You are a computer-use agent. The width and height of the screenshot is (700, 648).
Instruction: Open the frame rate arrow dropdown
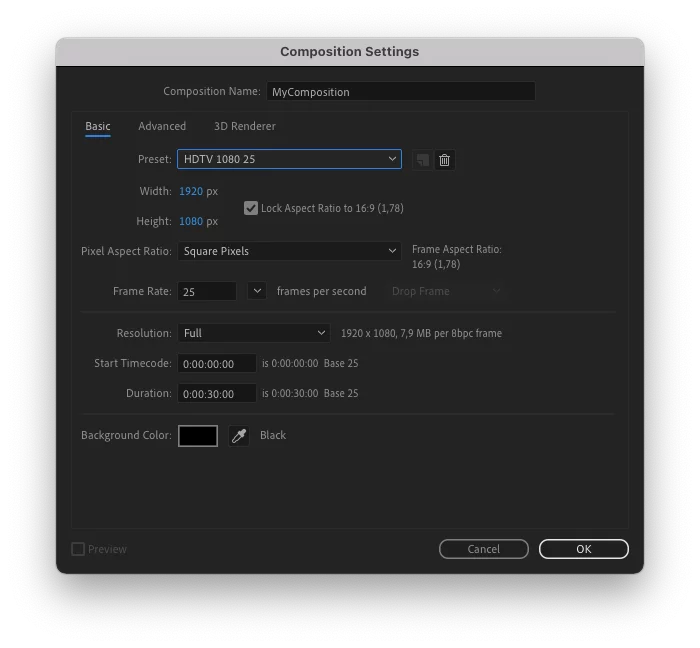(257, 291)
